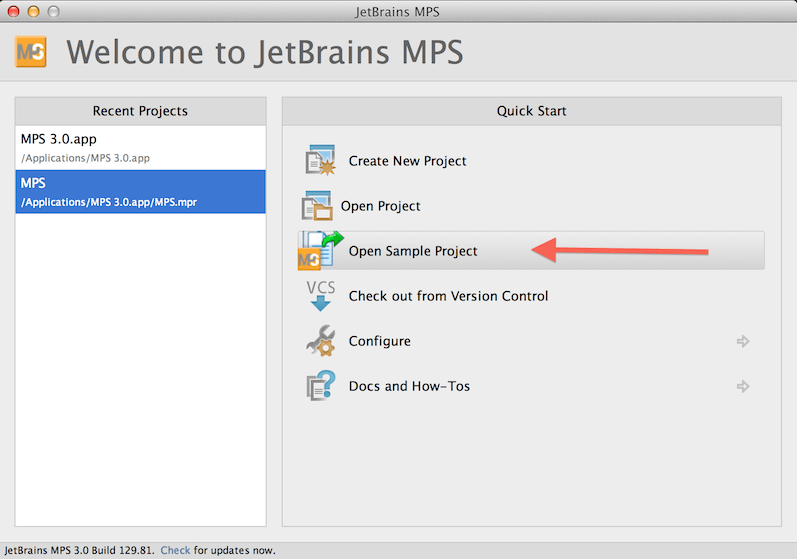Expand the Docs and How-Tos arrow
Viewport: 797px width, 559px height.
pos(743,386)
